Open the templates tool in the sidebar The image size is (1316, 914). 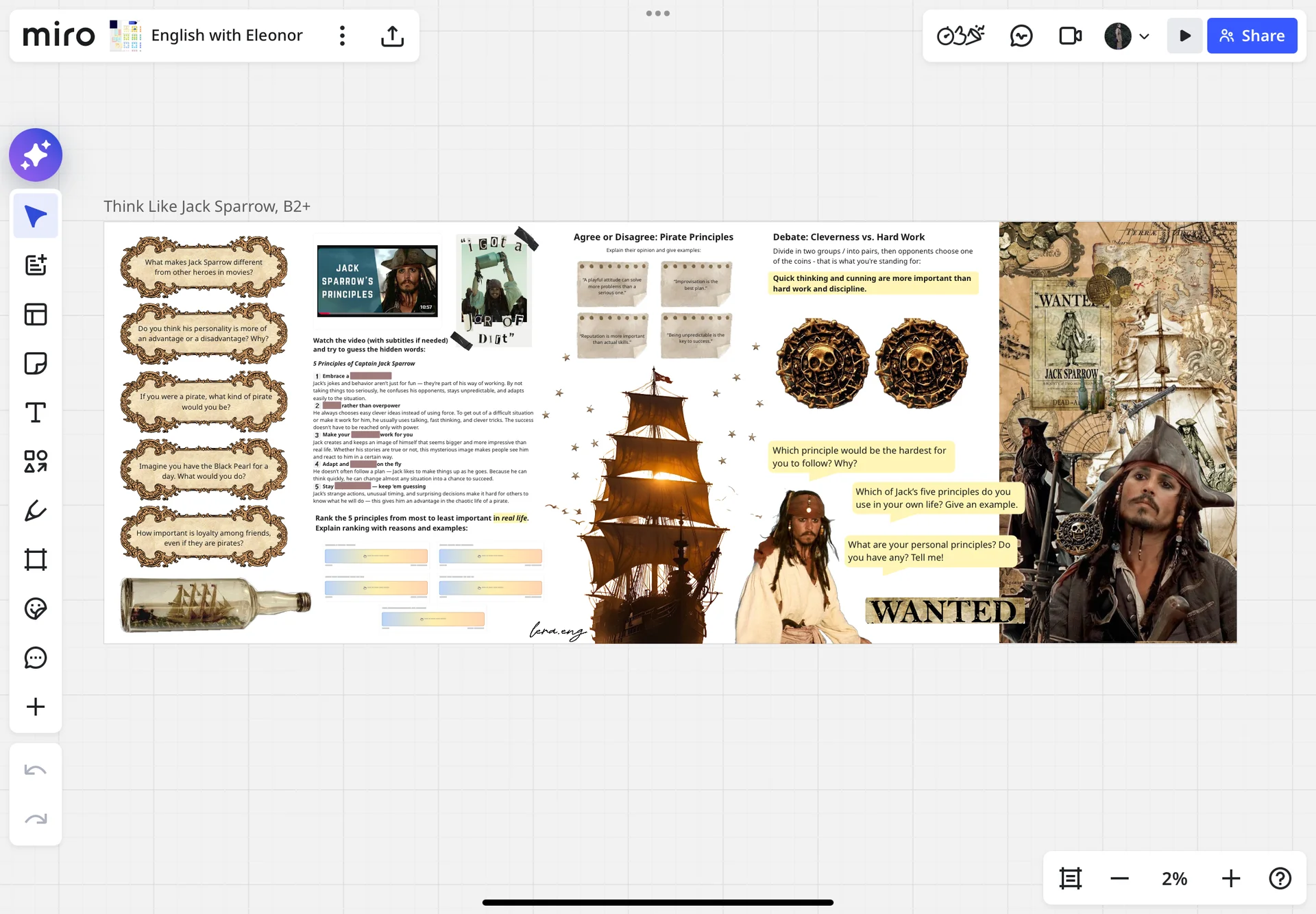click(36, 314)
